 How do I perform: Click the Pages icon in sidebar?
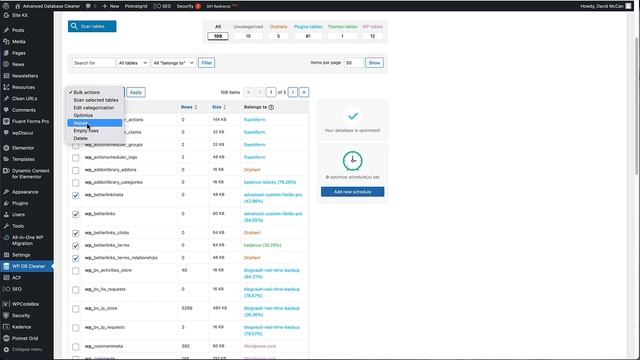[x=6, y=53]
